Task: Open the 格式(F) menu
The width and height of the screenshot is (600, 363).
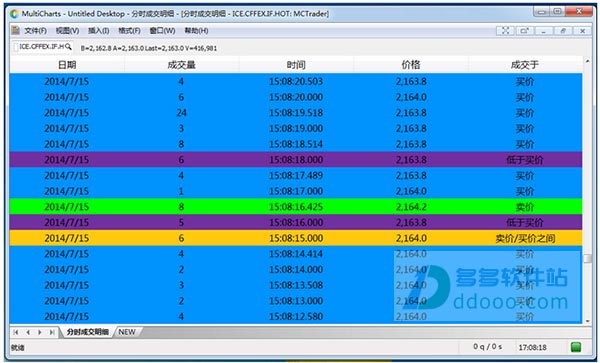Action: click(x=129, y=31)
